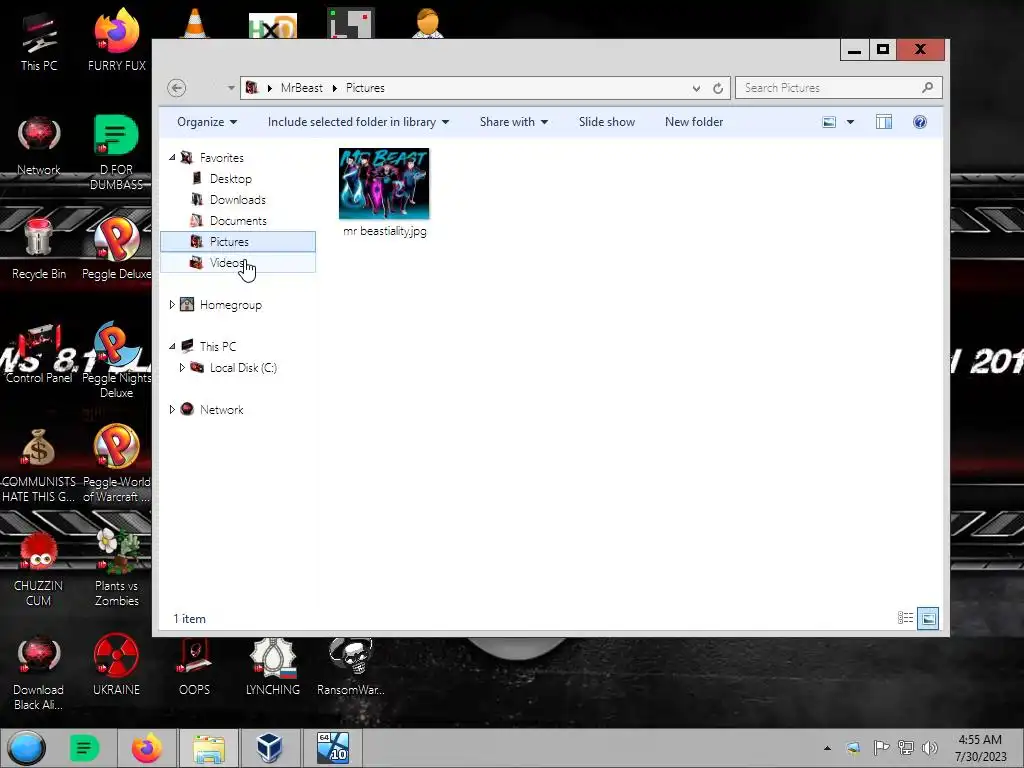1024x768 pixels.
Task: Open OOPS desktop shortcut
Action: coord(194,666)
